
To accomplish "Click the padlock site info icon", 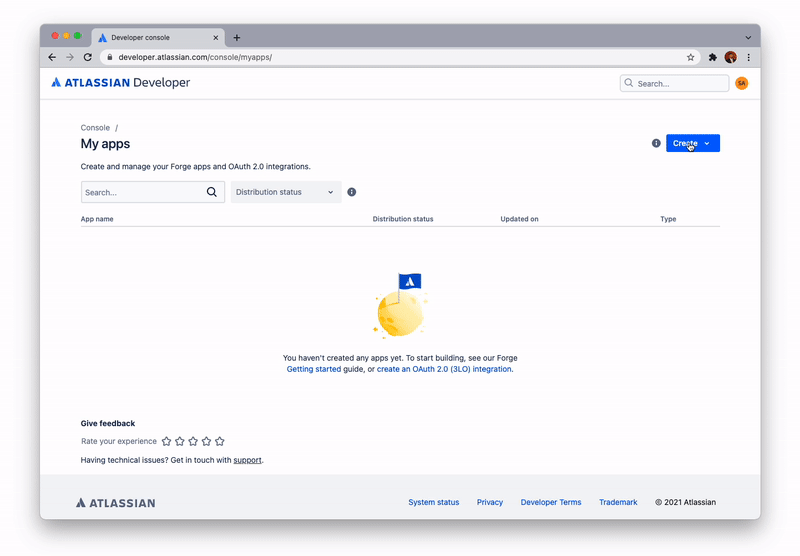I will [109, 57].
